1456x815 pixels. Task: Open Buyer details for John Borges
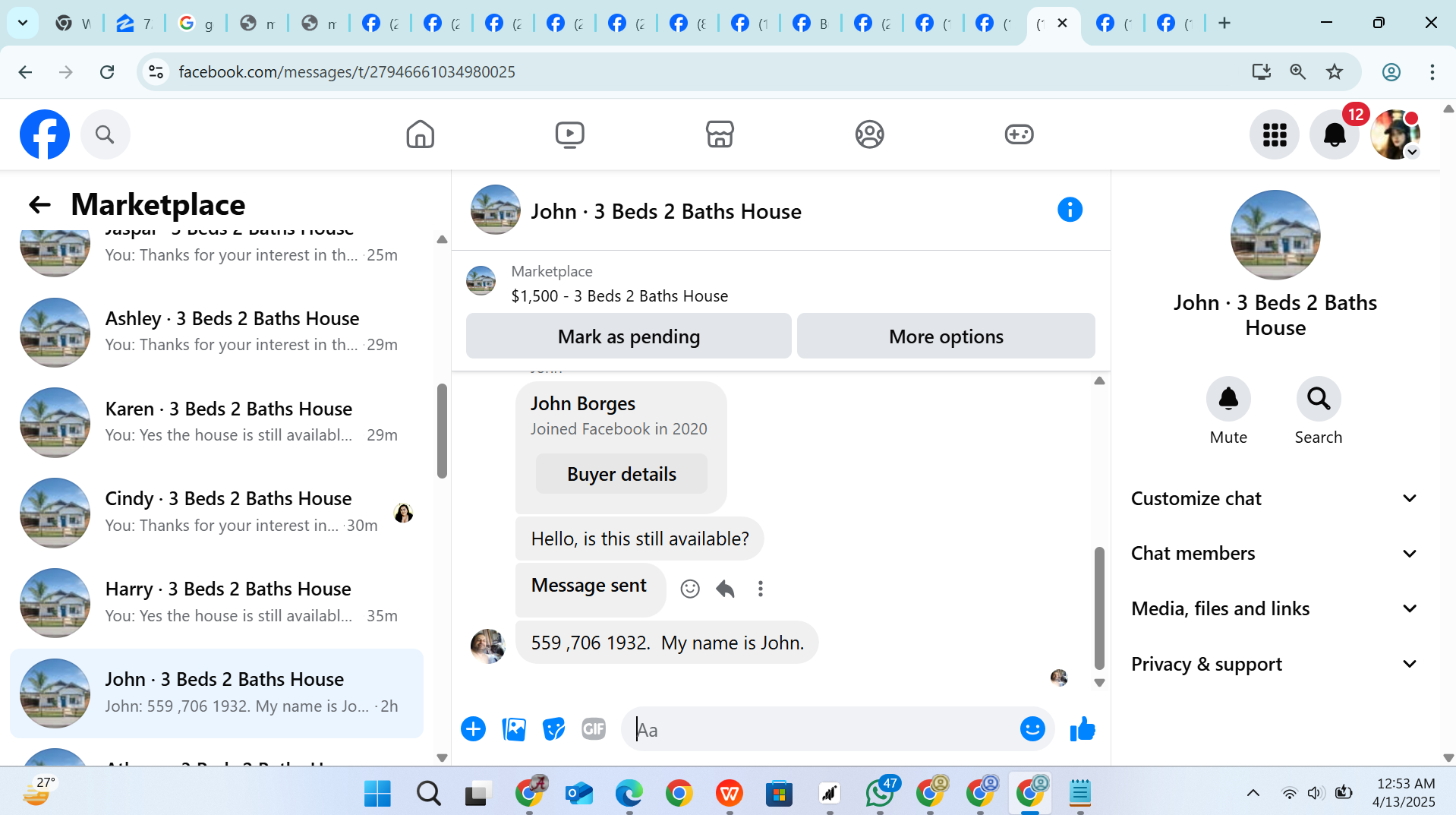click(x=621, y=474)
